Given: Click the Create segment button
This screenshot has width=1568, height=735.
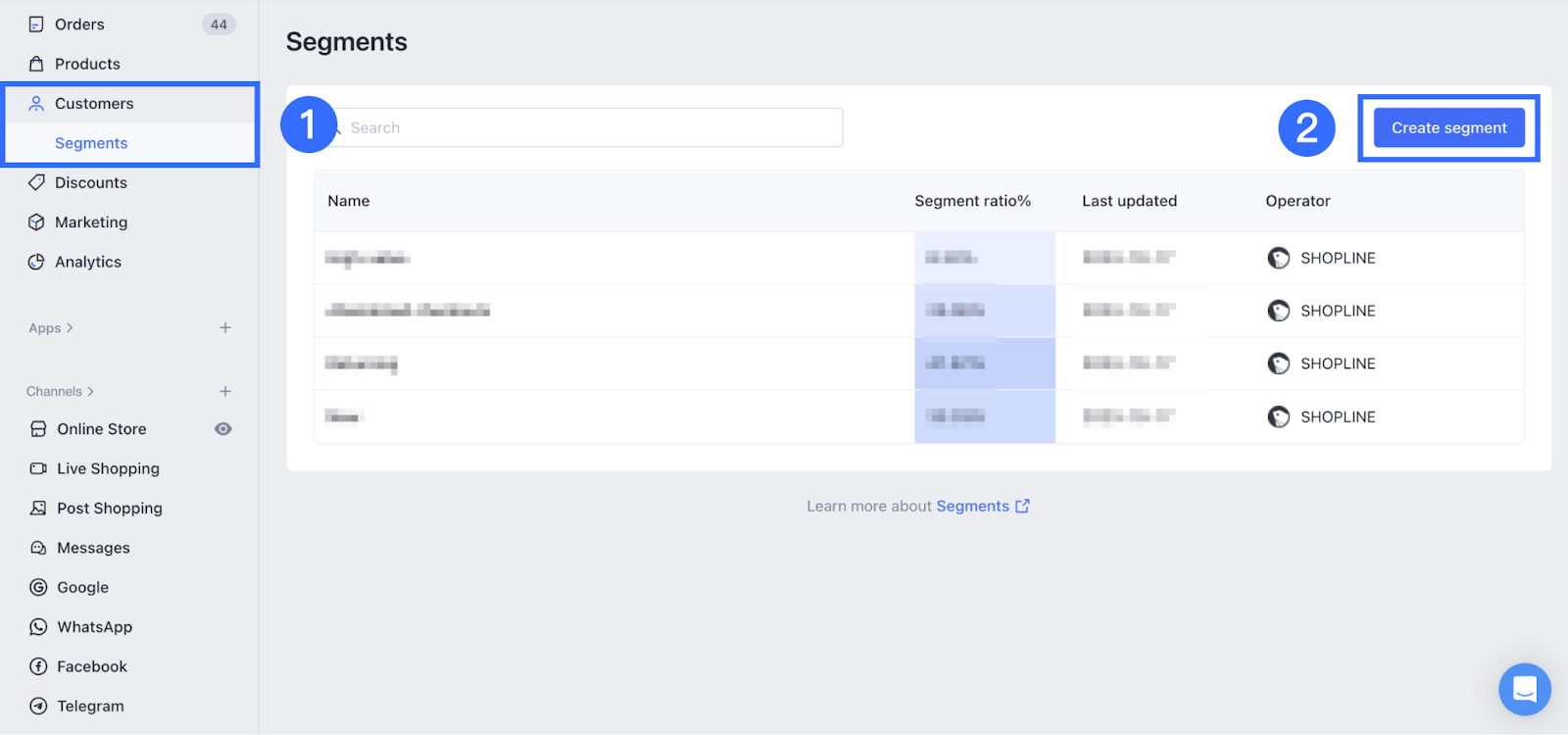Looking at the screenshot, I should (1448, 127).
